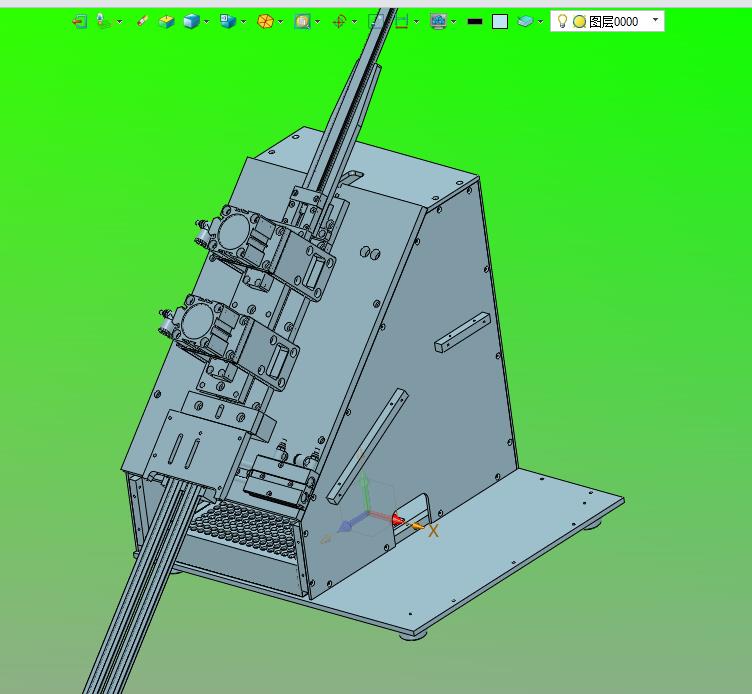Click the part filter picking icon
The width and height of the screenshot is (752, 694).
pyautogui.click(x=103, y=21)
